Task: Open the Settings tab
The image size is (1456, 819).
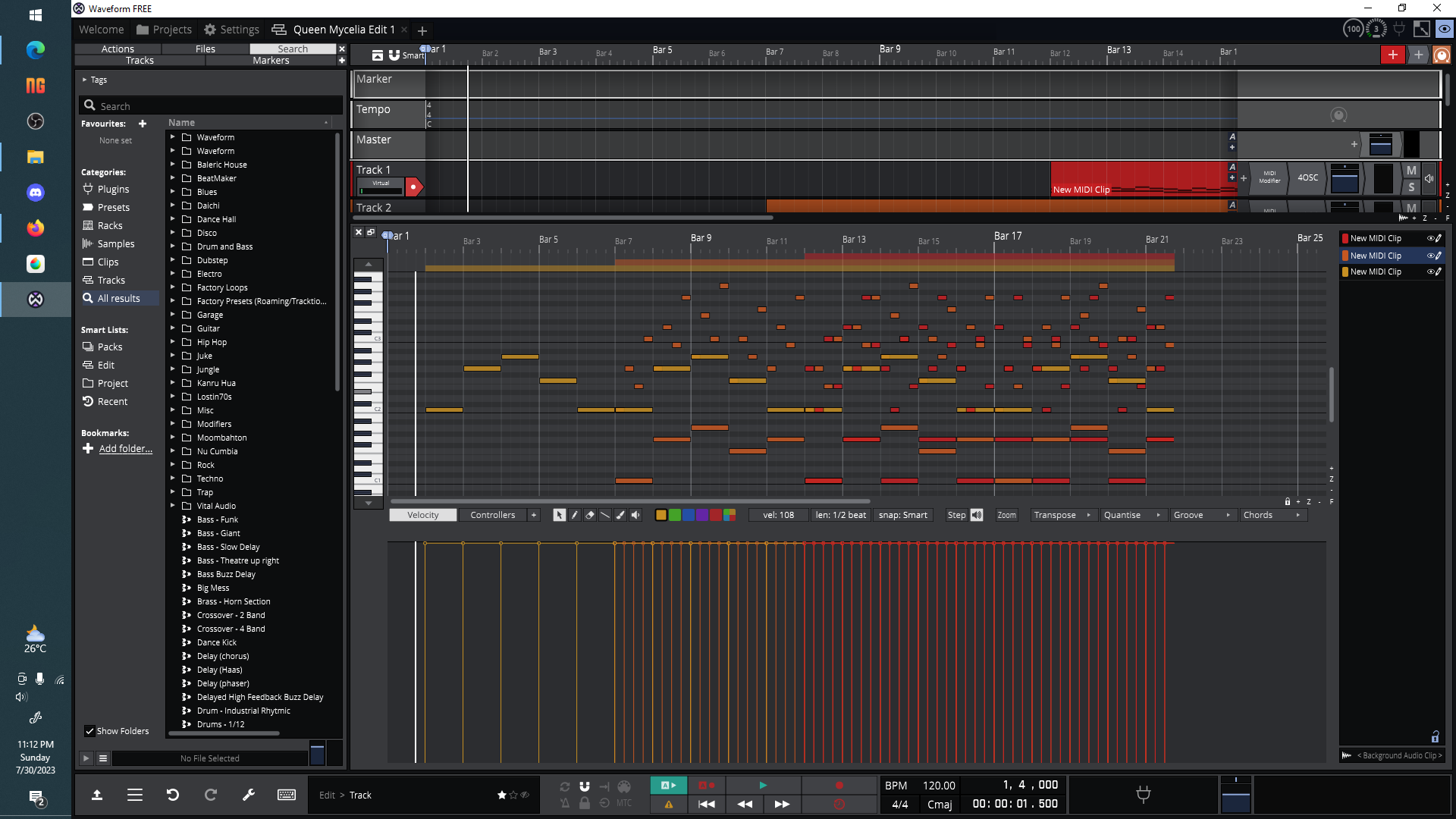Action: pyautogui.click(x=231, y=30)
